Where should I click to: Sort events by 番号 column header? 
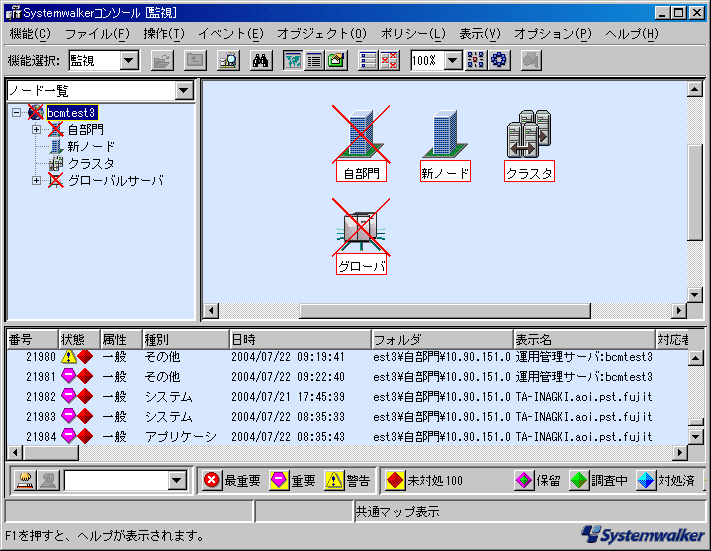tap(32, 339)
